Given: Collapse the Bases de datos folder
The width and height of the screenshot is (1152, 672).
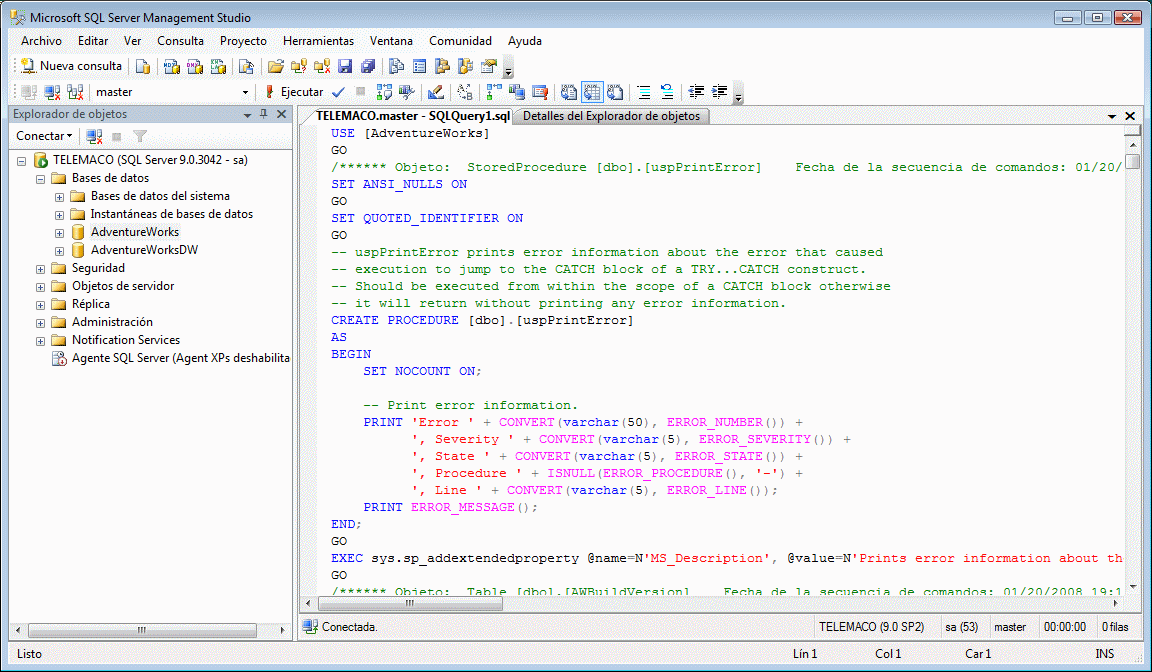Looking at the screenshot, I should tap(40, 178).
